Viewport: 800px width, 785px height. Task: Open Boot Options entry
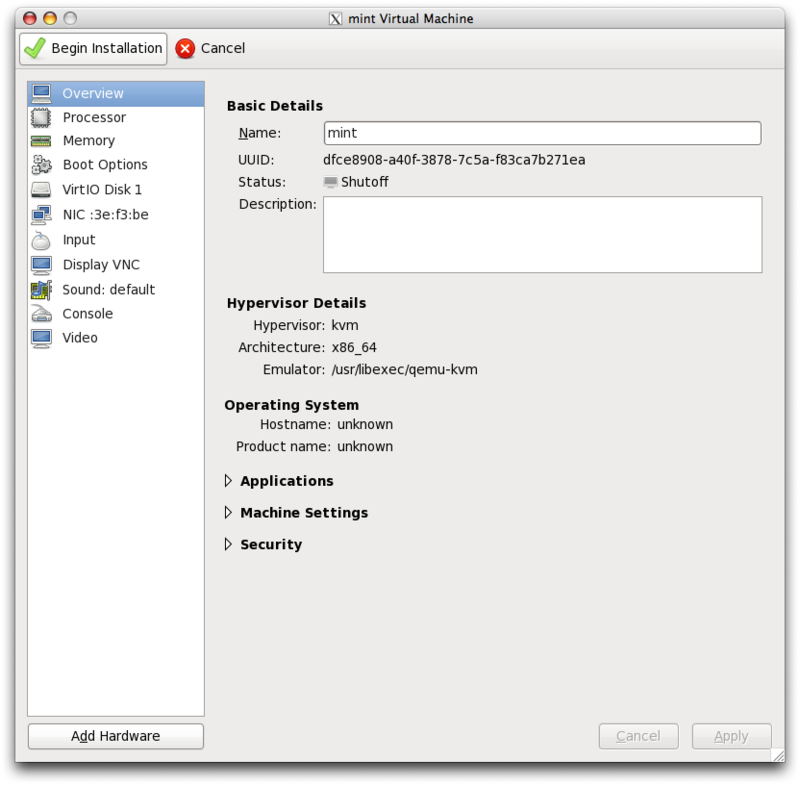pos(116,165)
